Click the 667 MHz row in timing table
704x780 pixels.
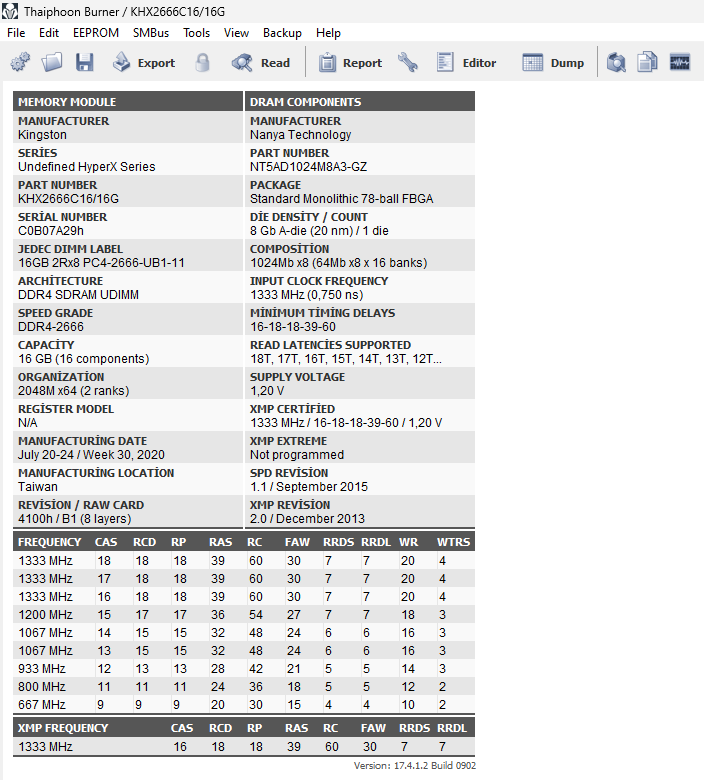click(244, 705)
